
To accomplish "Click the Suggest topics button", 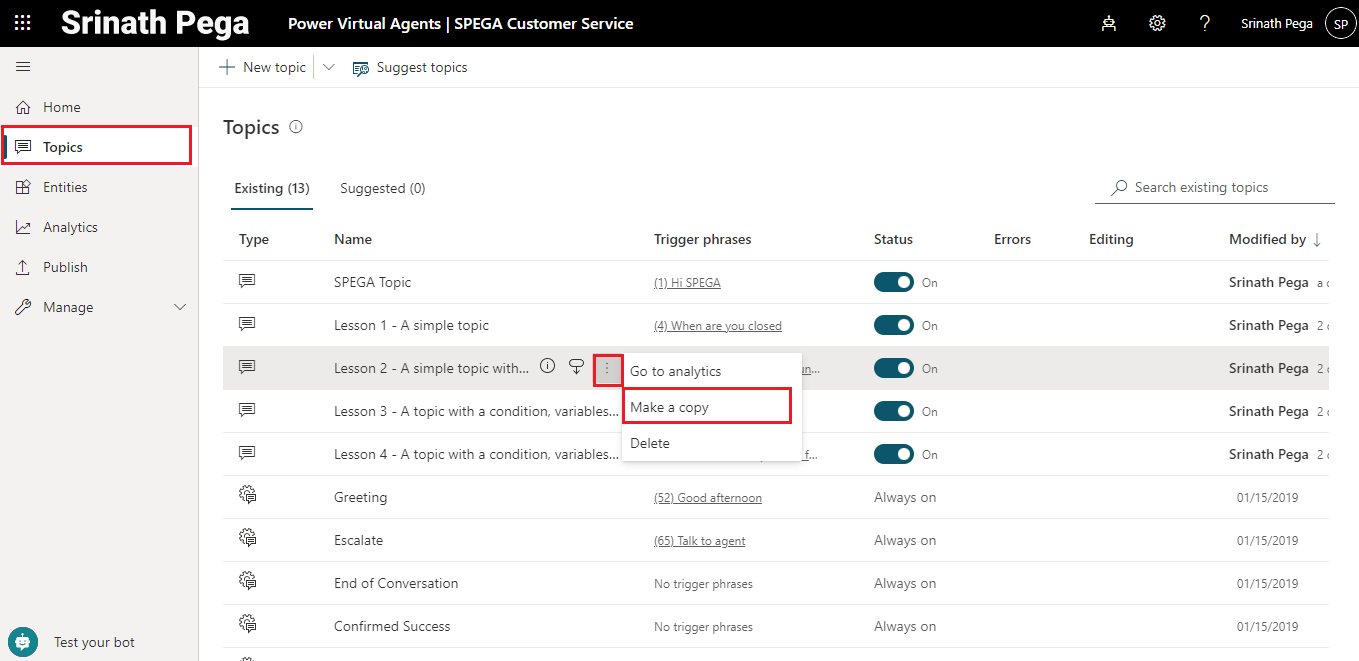I will click(x=410, y=67).
